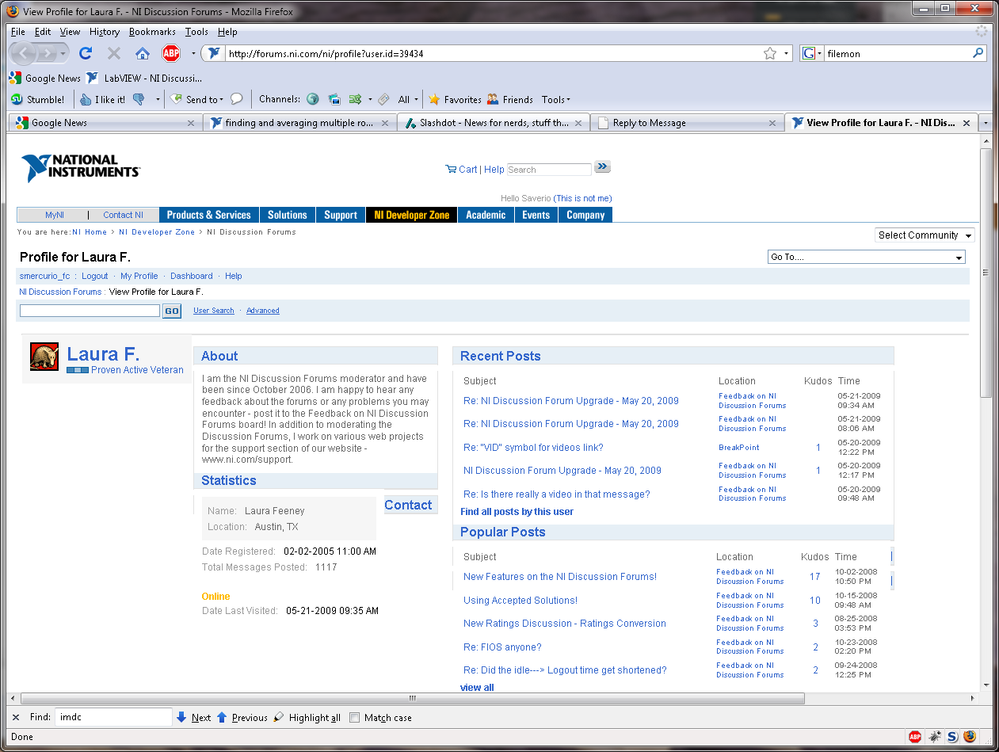The width and height of the screenshot is (999, 752).
Task: Go to the browser Home page icon
Action: click(142, 54)
